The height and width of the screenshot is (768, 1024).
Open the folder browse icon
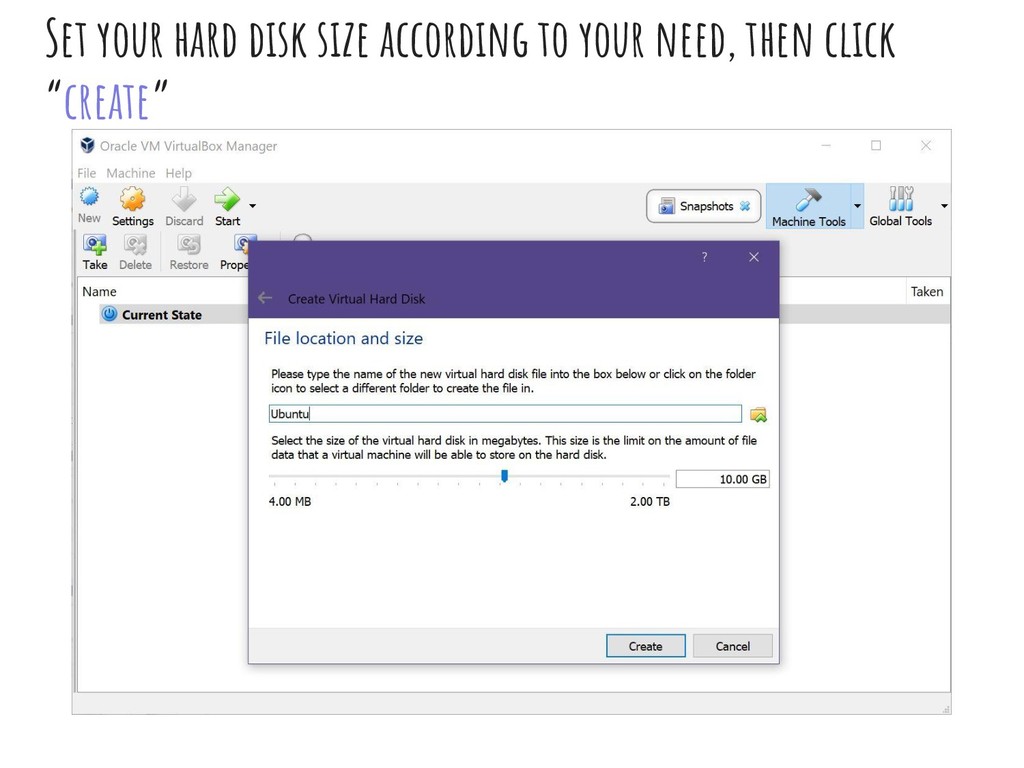758,415
